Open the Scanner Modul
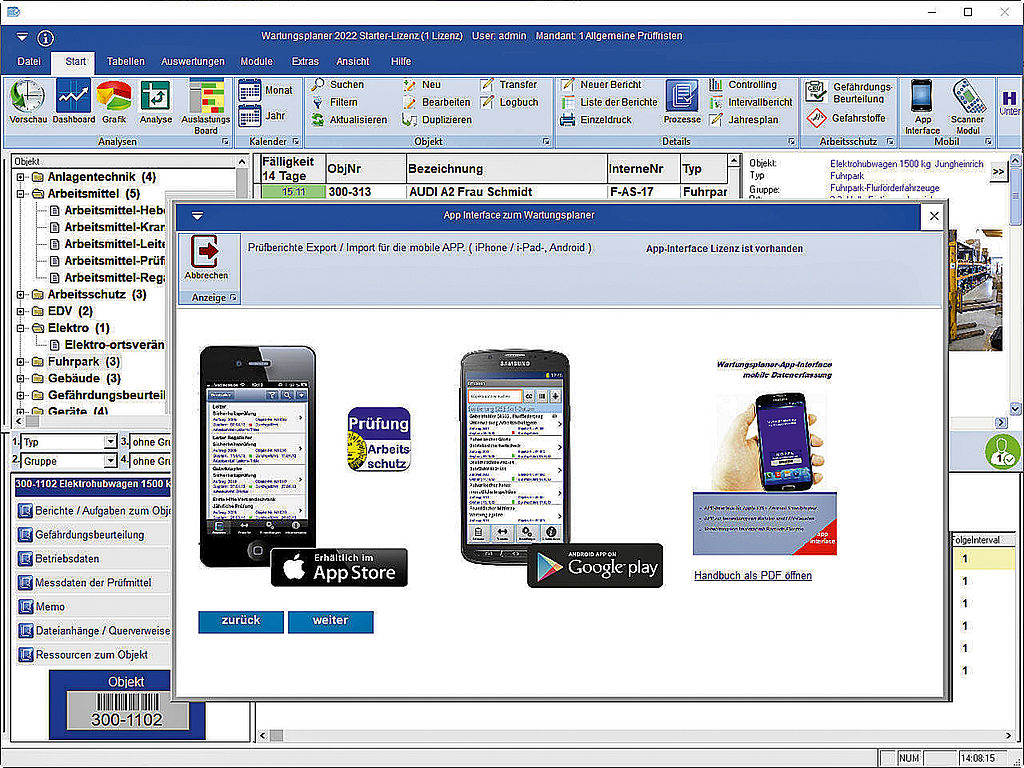 tap(967, 106)
